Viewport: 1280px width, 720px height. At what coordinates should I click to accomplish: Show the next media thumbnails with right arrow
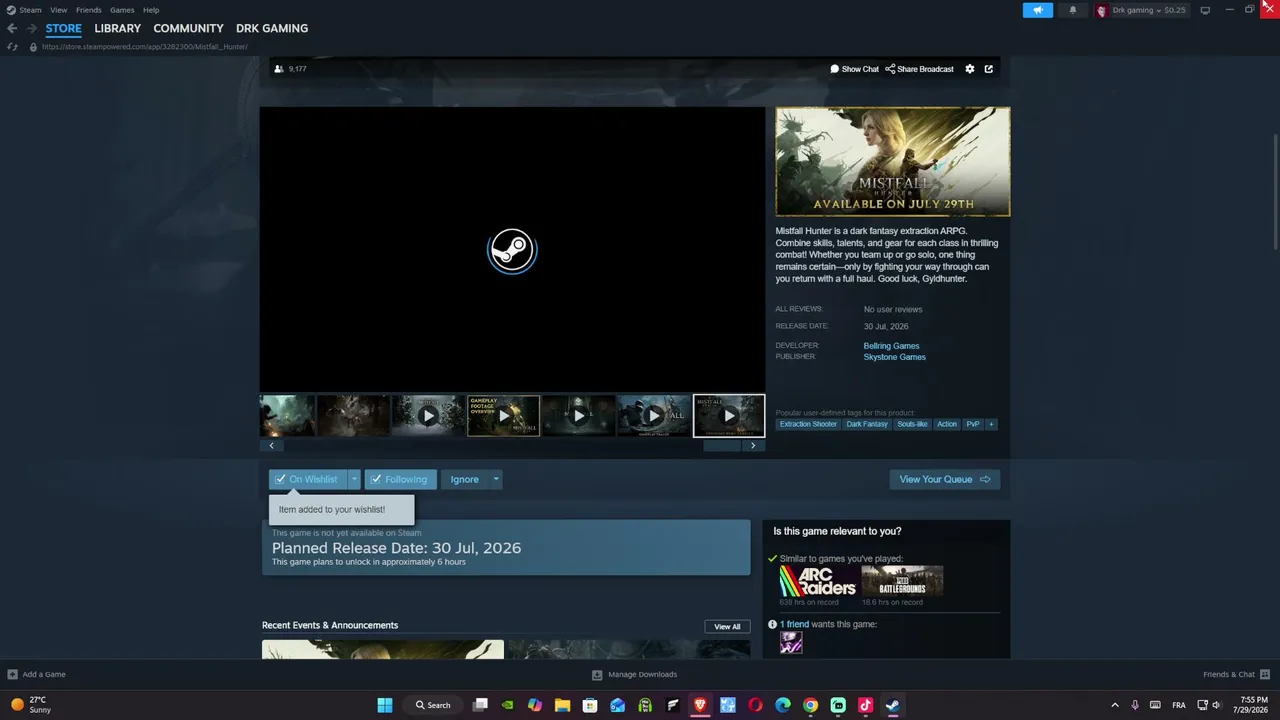tap(753, 446)
